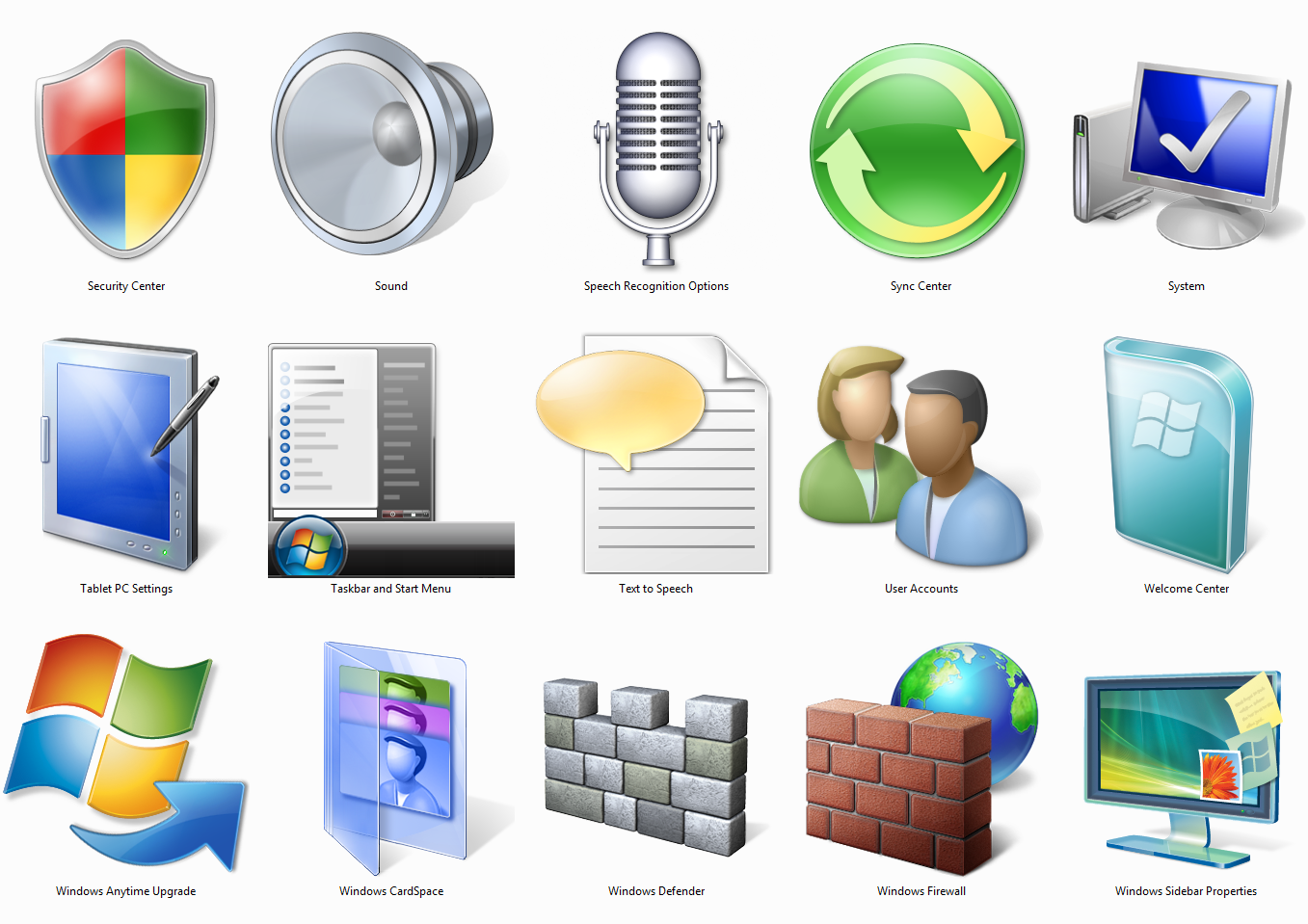Click the Windows Firewall text label
Screen dimensions: 1308x924
click(x=920, y=890)
